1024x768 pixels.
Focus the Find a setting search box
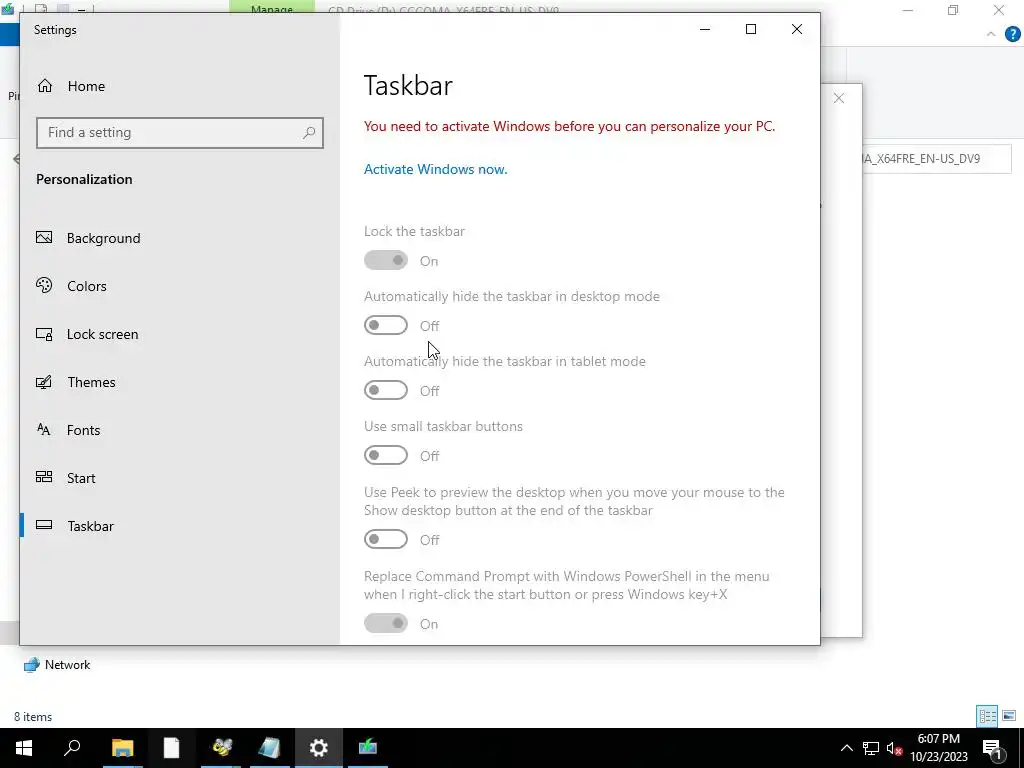[x=180, y=133]
